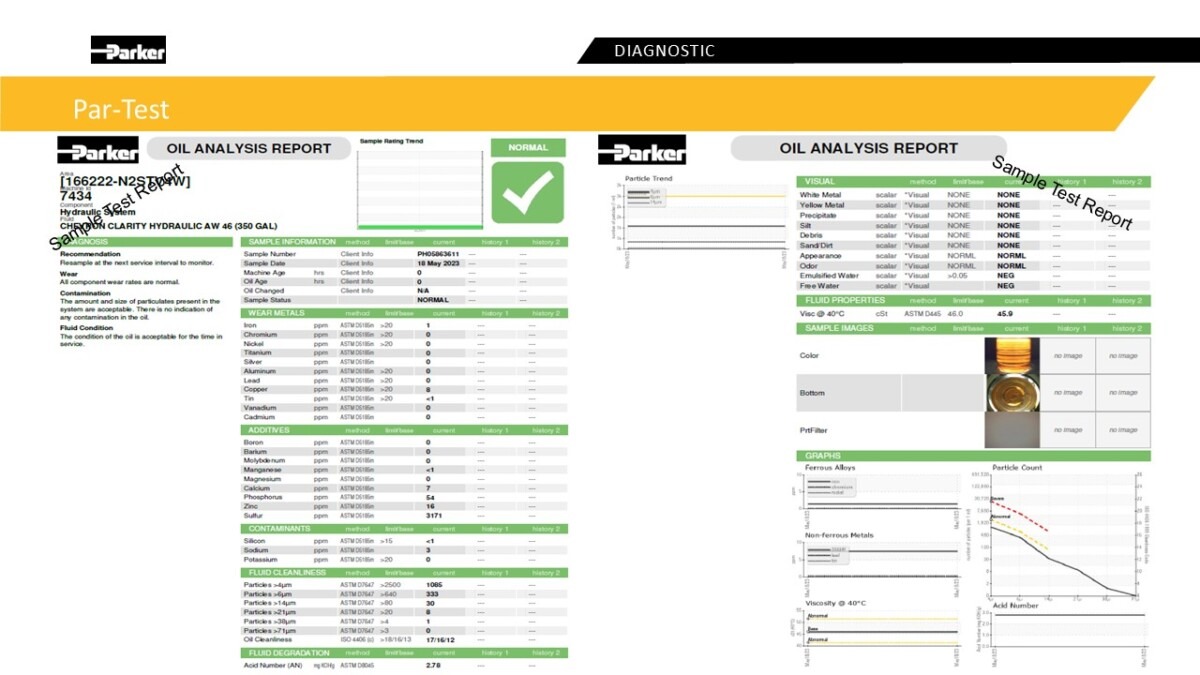
Task: Select the SAMPLE IMAGES section header
Action: tap(973, 328)
